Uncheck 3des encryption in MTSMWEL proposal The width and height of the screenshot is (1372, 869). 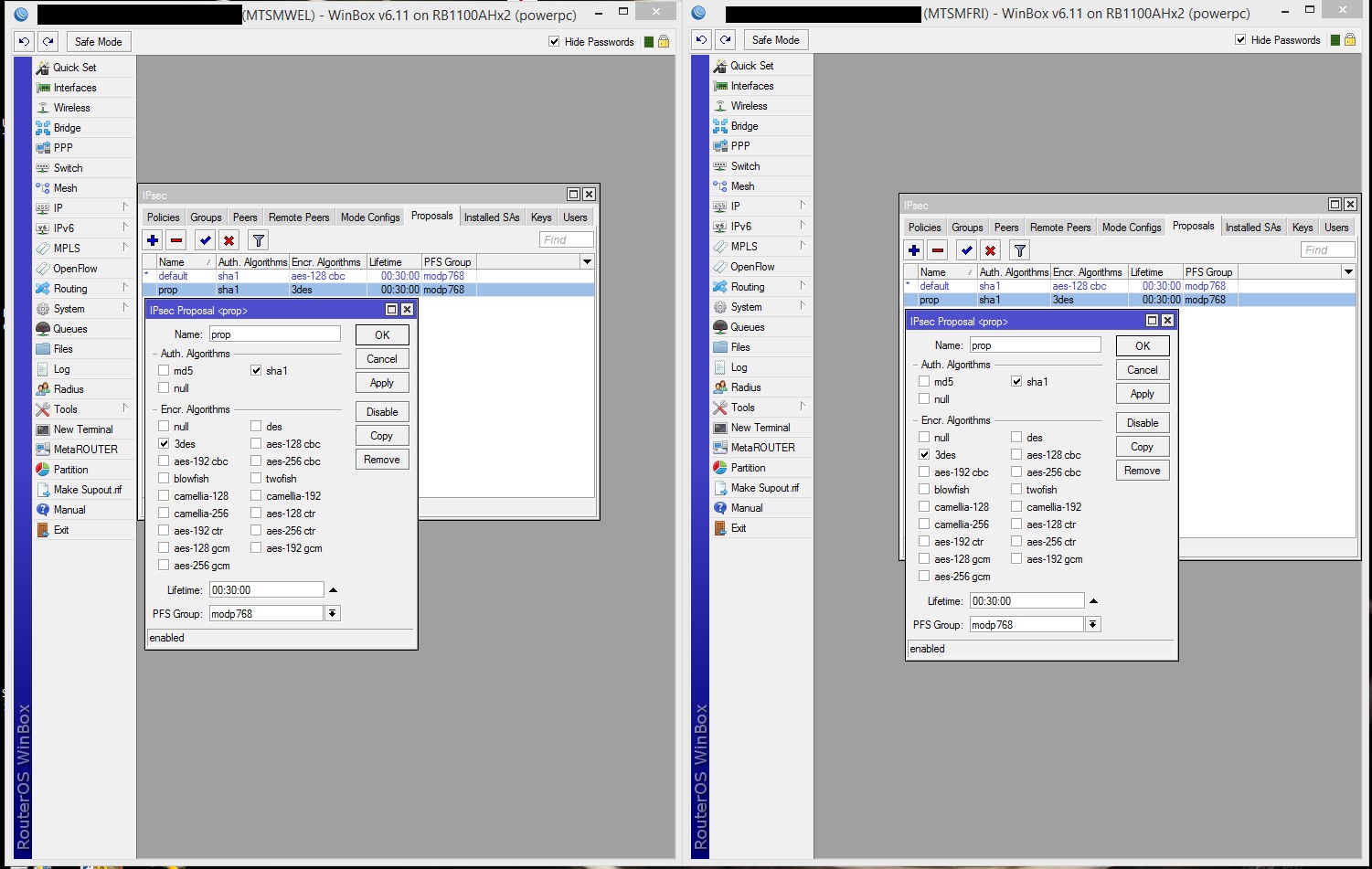click(x=164, y=444)
